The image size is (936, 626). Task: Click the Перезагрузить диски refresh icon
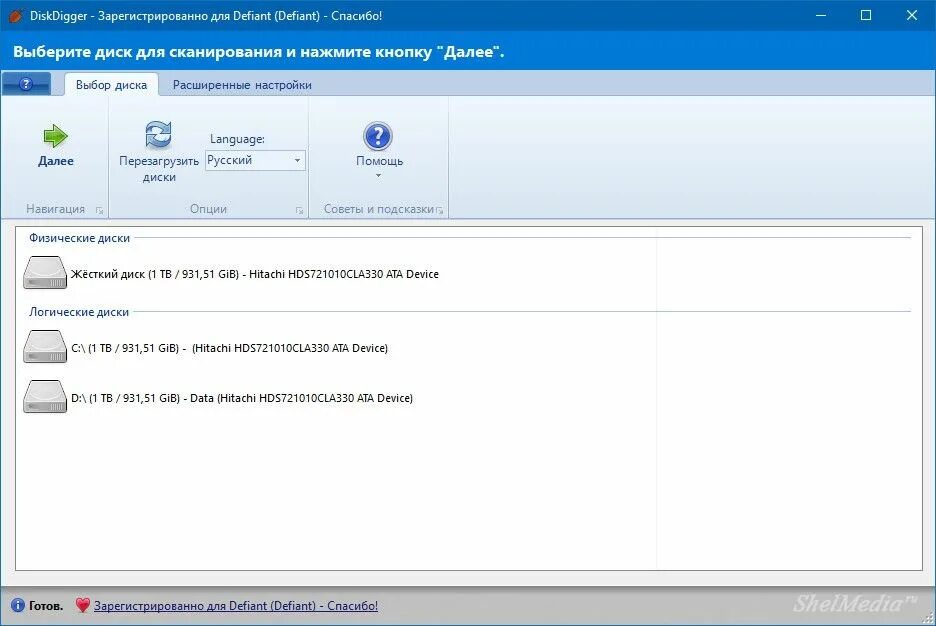point(159,134)
